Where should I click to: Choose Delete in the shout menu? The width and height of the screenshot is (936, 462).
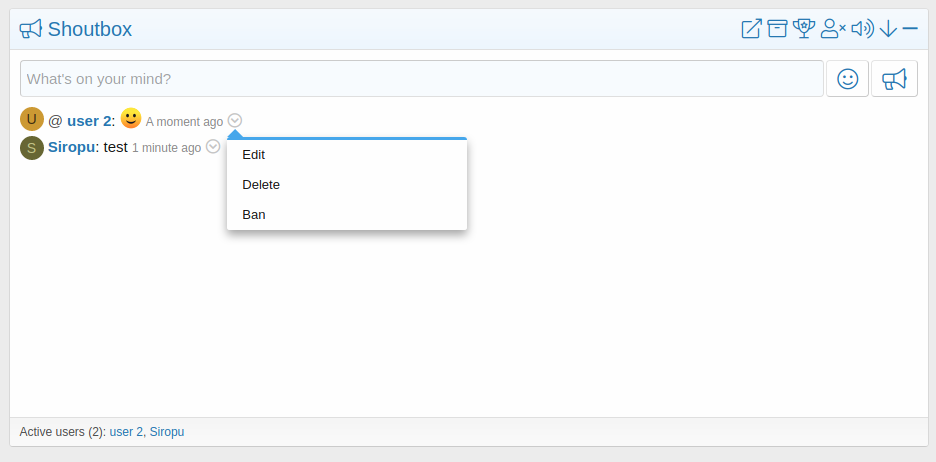point(261,185)
